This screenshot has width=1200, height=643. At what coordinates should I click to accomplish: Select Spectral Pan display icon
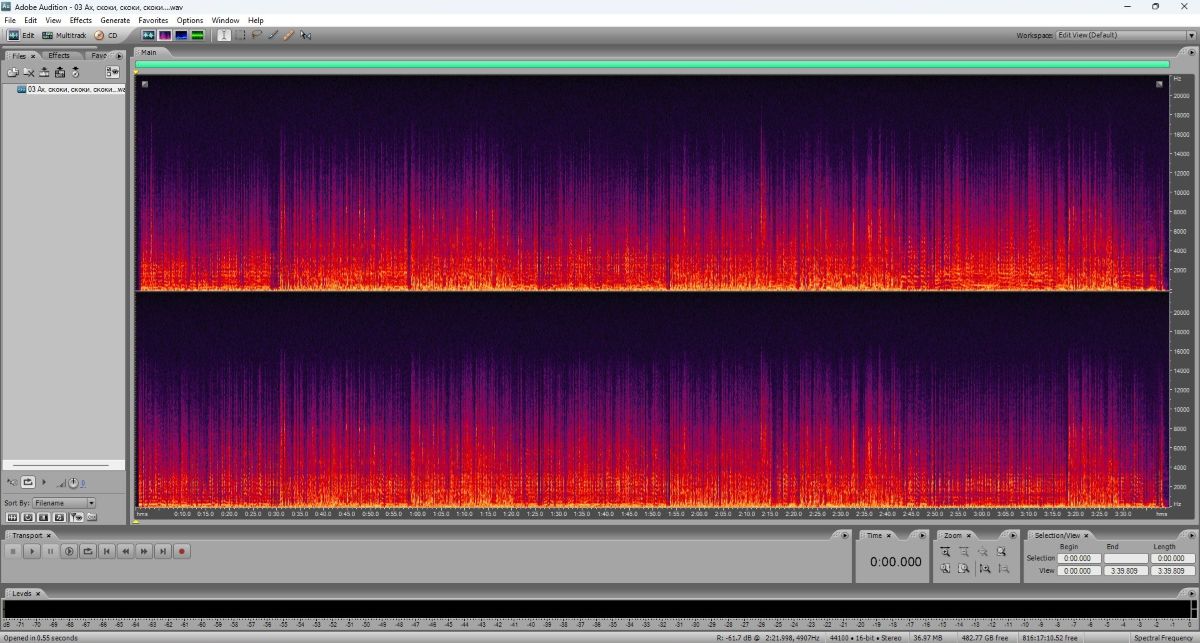(181, 35)
